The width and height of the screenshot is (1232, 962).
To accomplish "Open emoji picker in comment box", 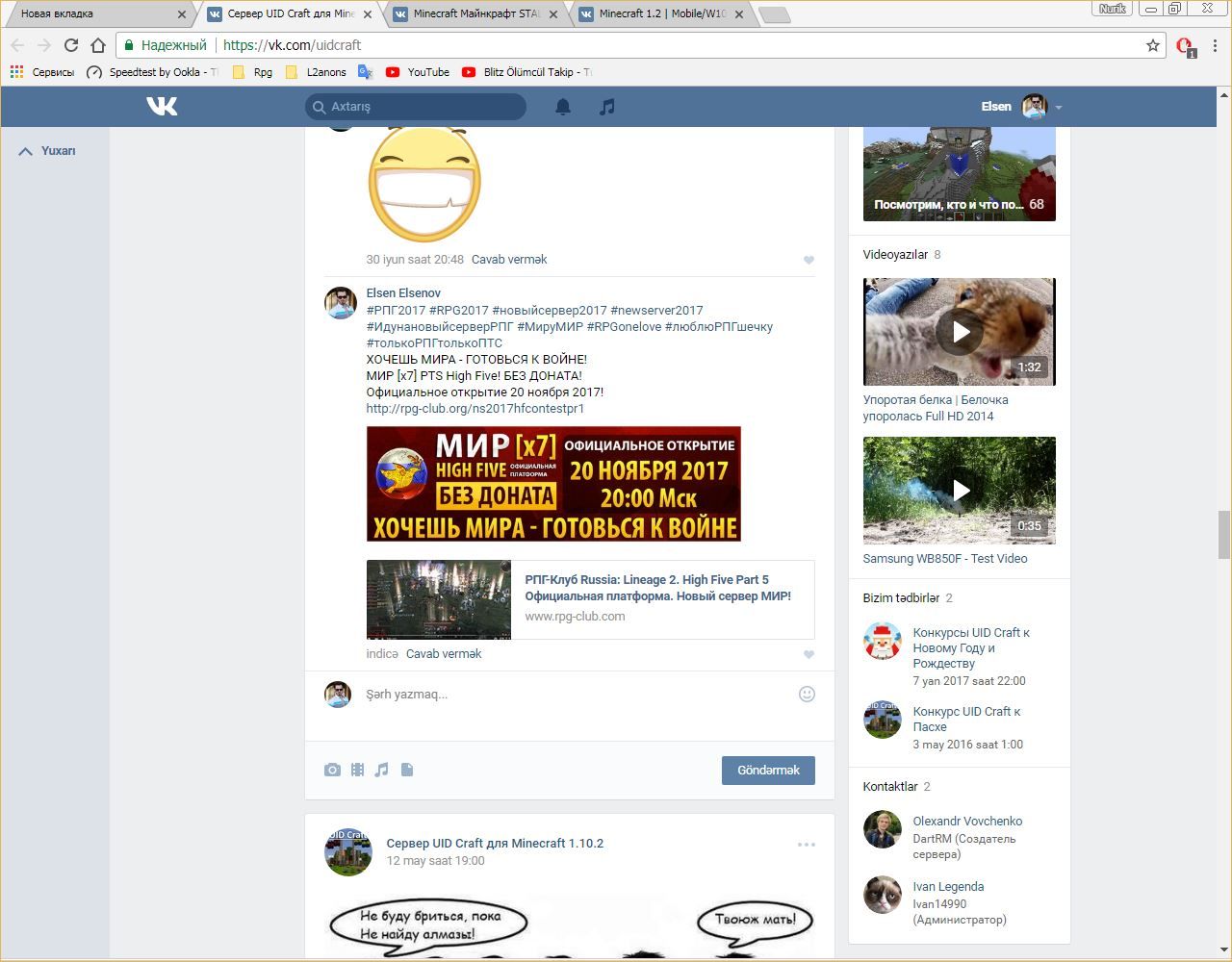I will 807,694.
